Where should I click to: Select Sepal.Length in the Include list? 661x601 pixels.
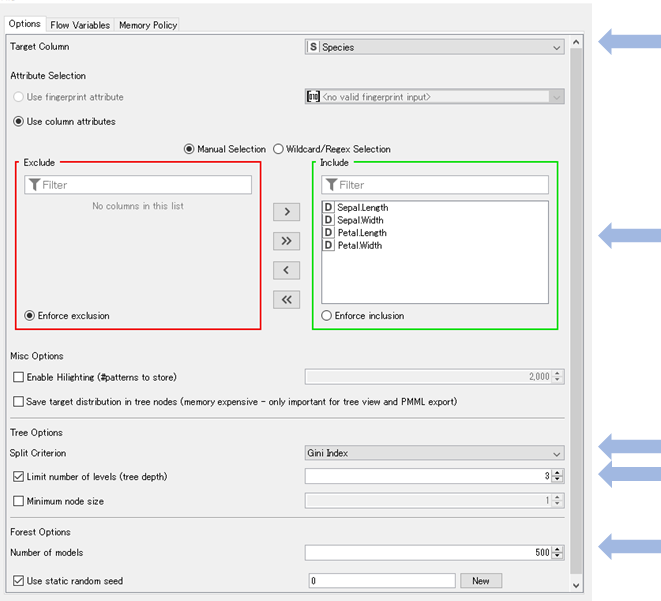[x=435, y=207]
